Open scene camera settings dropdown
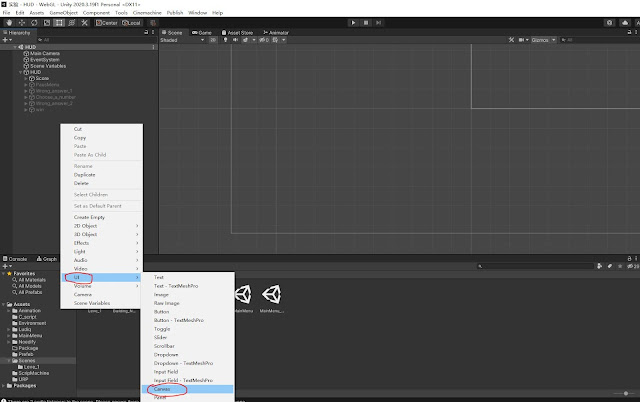Image resolution: width=640 pixels, height=402 pixels. [x=523, y=40]
